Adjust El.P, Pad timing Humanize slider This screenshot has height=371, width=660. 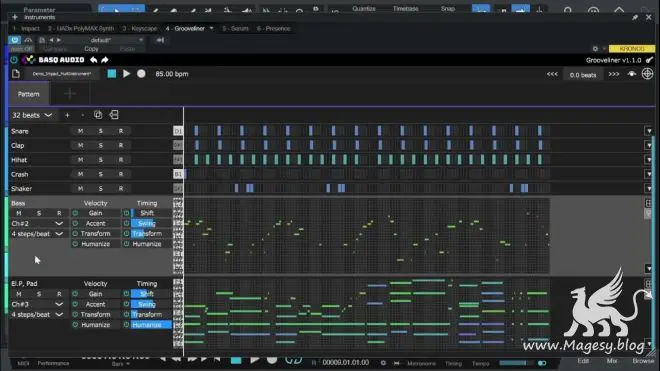[151, 325]
